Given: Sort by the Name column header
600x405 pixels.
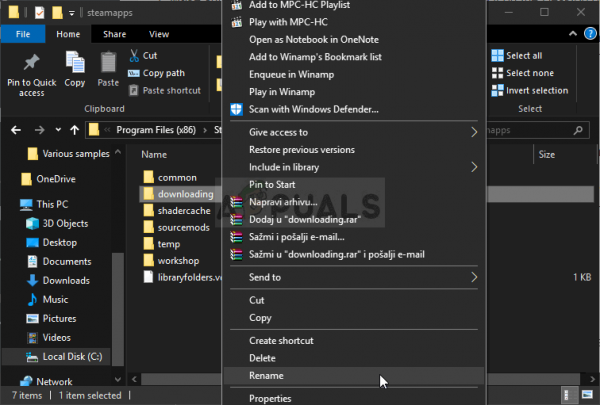Looking at the screenshot, I should tap(154, 155).
